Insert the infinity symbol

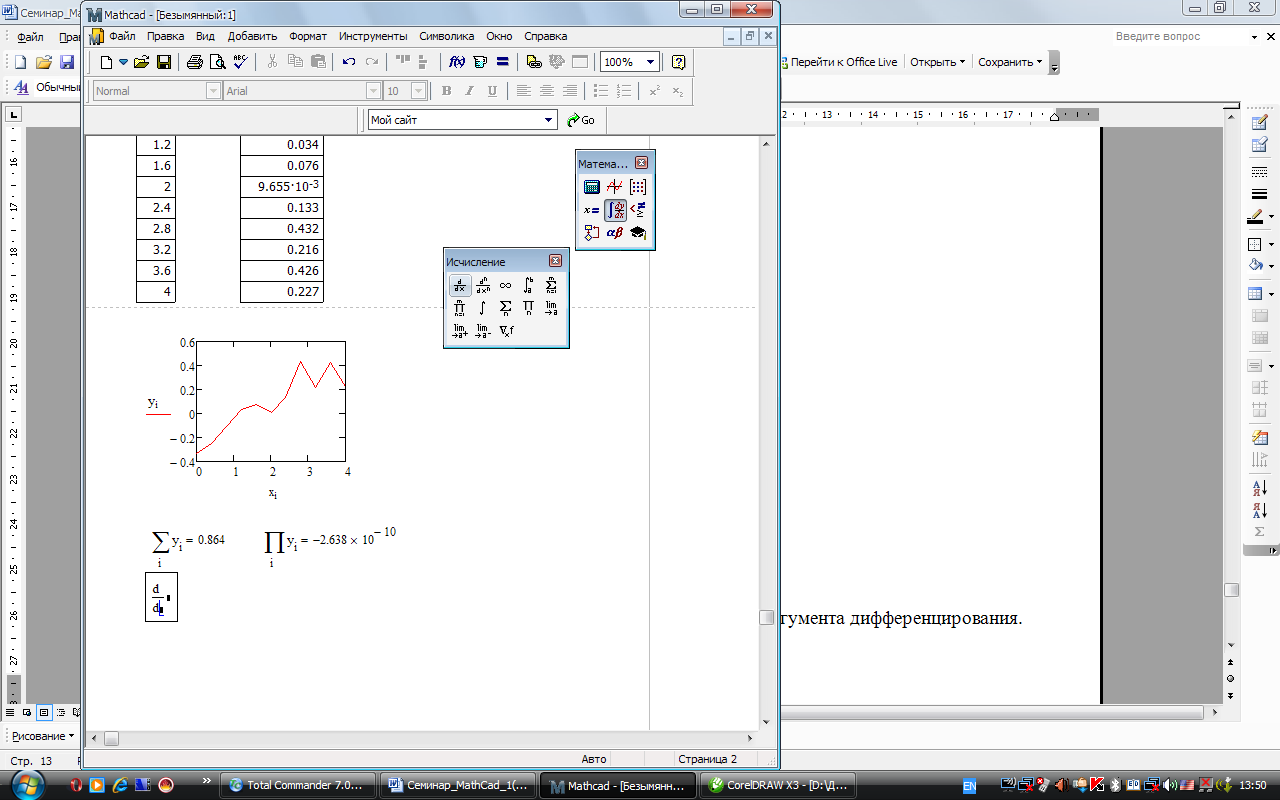506,285
